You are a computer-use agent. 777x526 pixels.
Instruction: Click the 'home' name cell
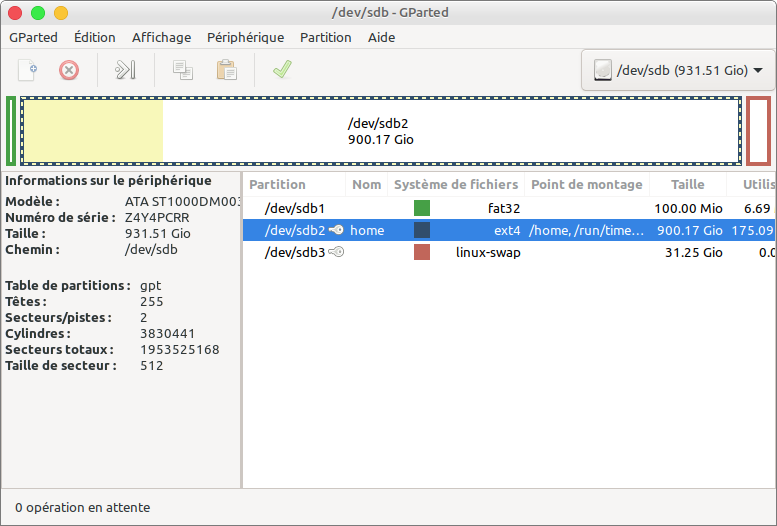[367, 231]
